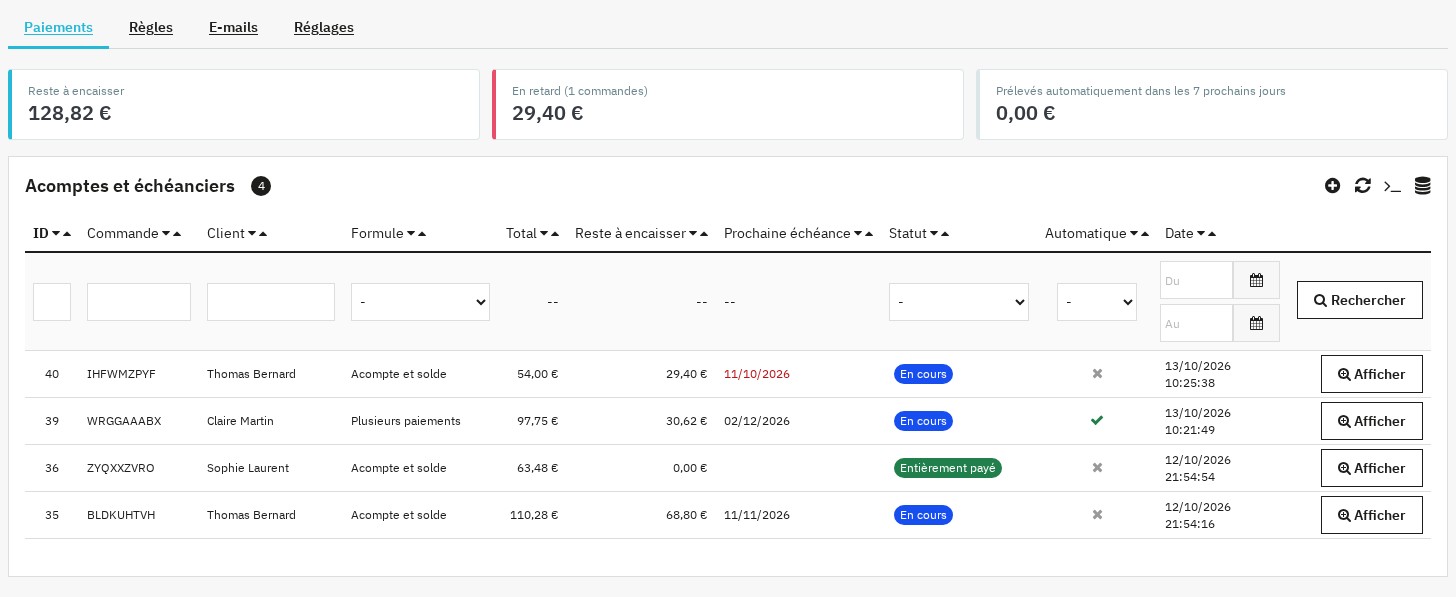
Task: Open the Règles tab
Action: pyautogui.click(x=151, y=27)
